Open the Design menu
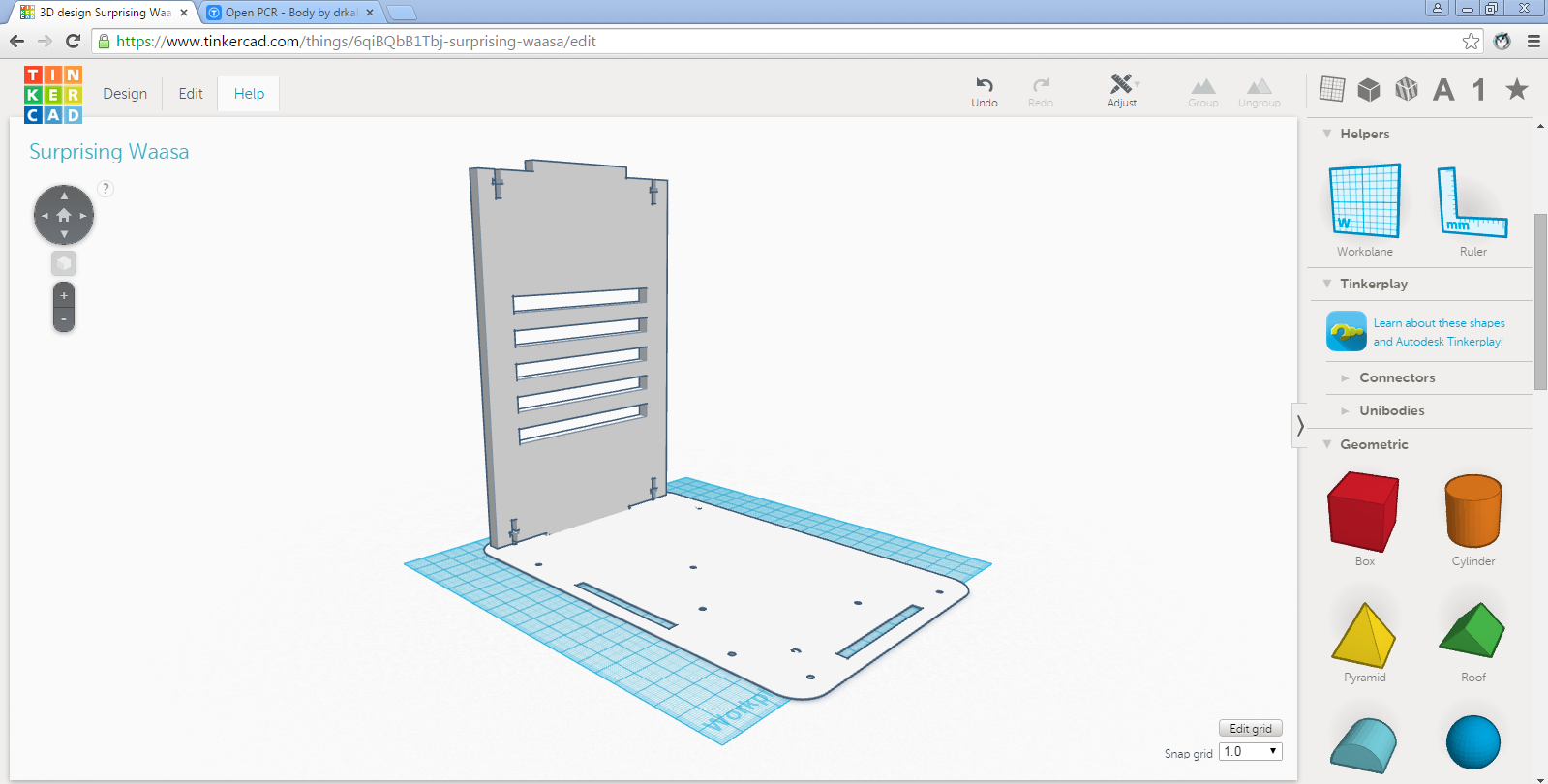 pos(125,94)
